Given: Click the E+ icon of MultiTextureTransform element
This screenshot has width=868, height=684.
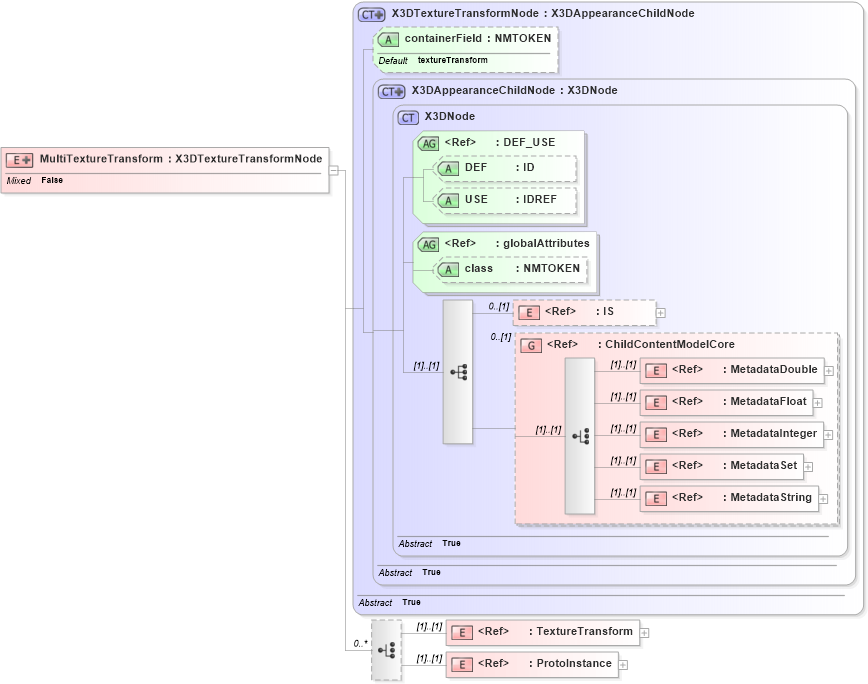Looking at the screenshot, I should (x=19, y=160).
